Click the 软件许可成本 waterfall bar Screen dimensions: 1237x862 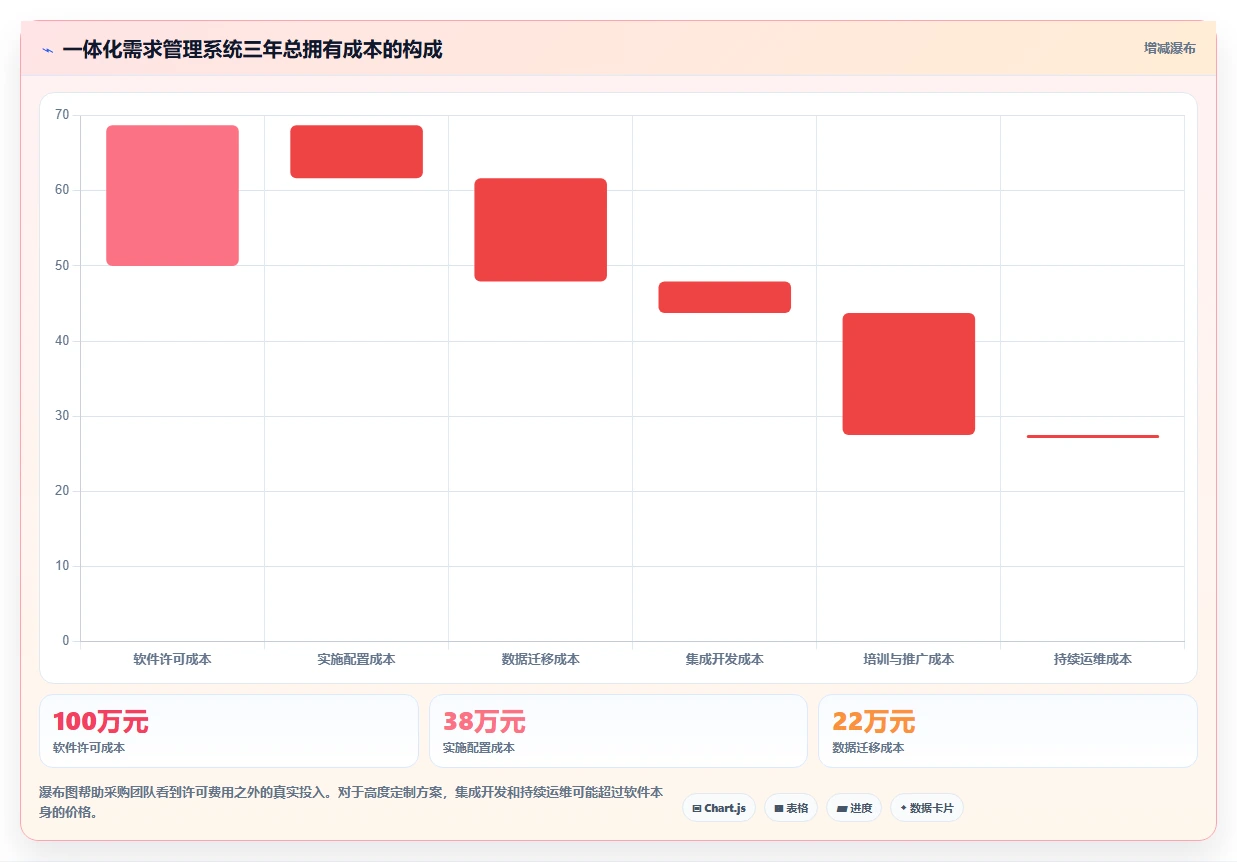click(x=172, y=196)
